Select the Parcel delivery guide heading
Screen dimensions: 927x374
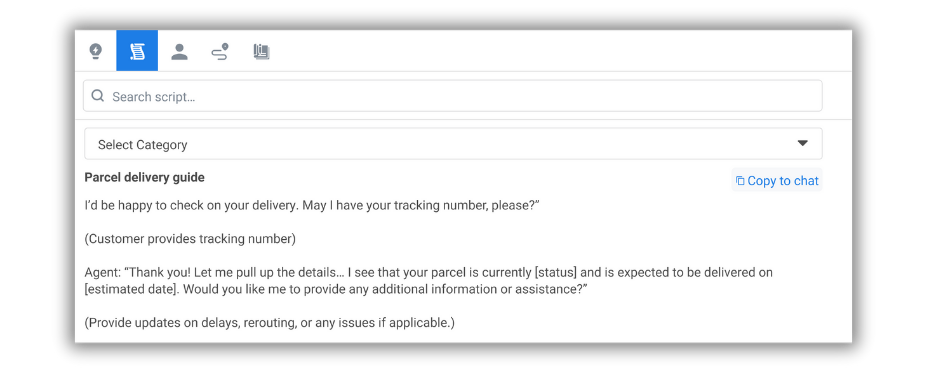point(145,177)
